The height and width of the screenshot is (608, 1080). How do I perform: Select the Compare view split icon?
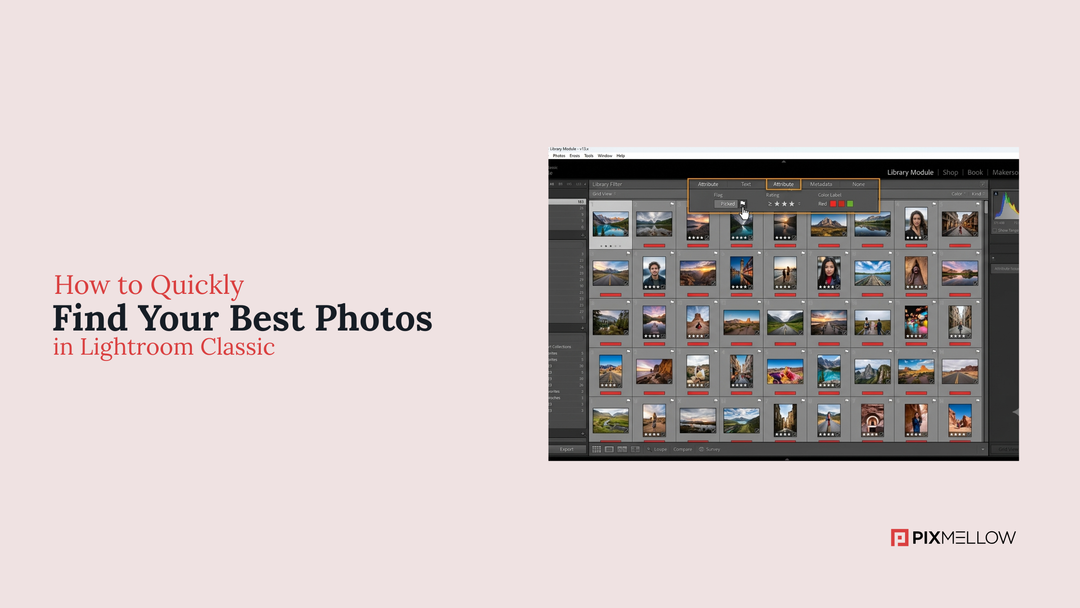coord(622,449)
